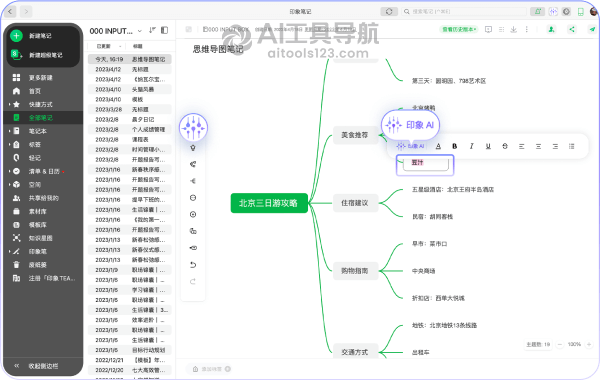
Task: Click the green share icon in note header
Action: coord(572,29)
